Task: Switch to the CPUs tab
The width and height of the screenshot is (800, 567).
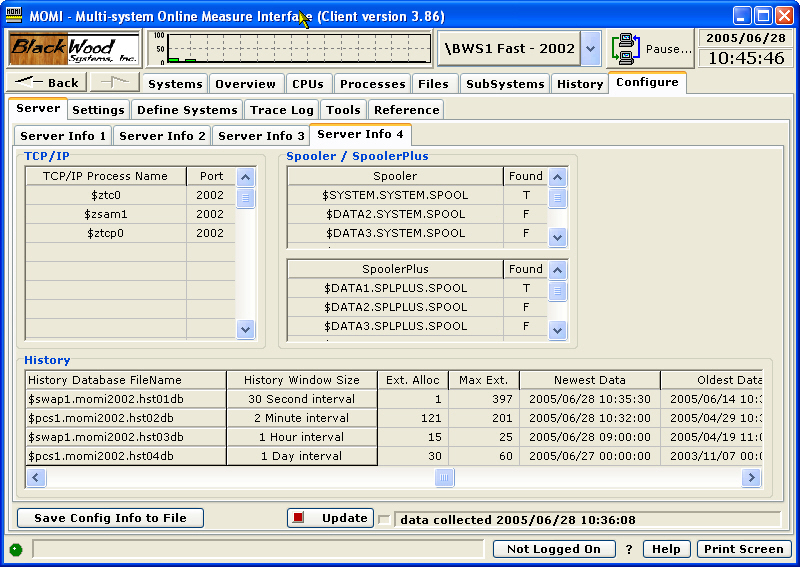Action: point(308,84)
